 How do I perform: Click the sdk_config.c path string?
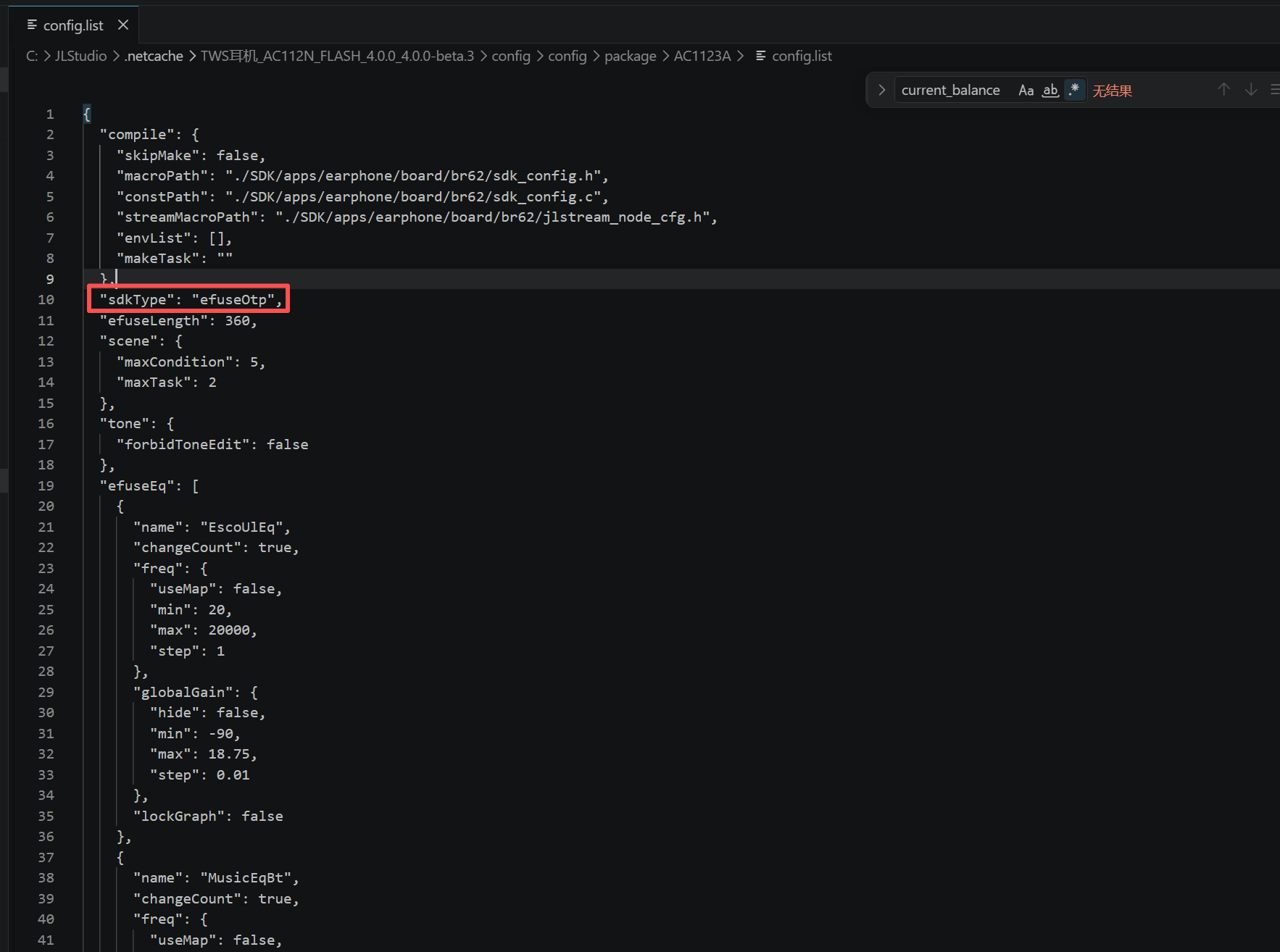pyautogui.click(x=412, y=197)
